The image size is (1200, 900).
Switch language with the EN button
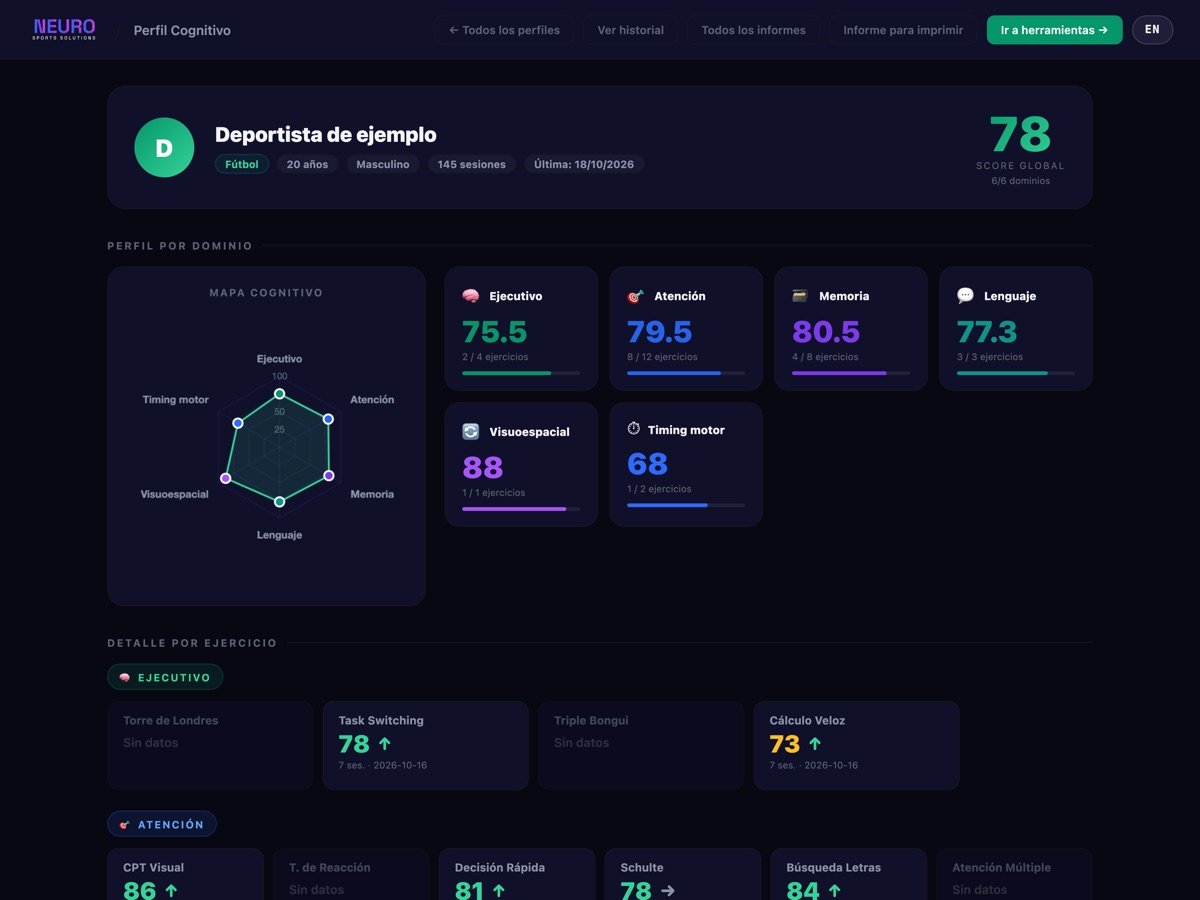[1152, 30]
